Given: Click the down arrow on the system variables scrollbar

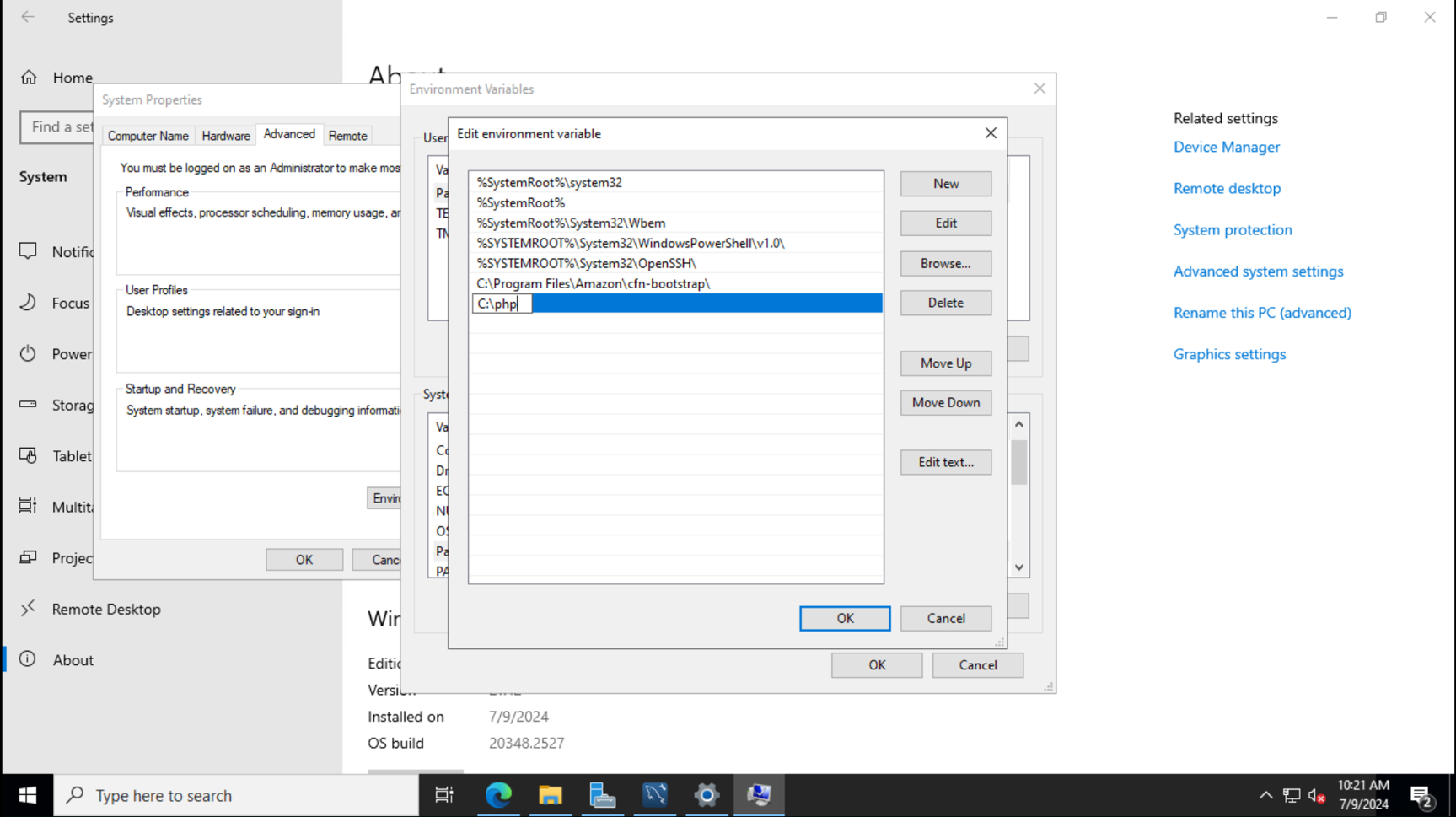Looking at the screenshot, I should tap(1018, 567).
